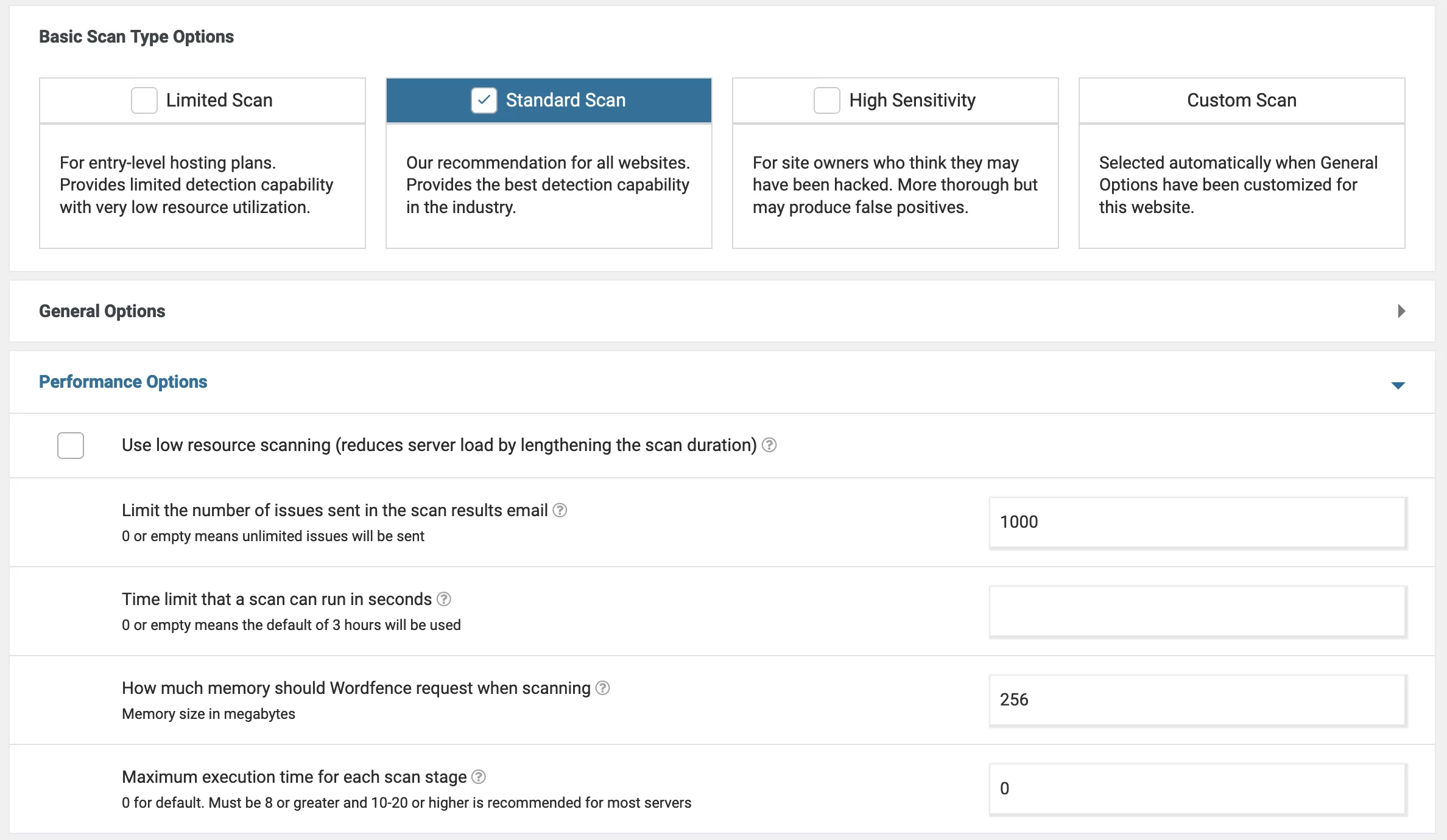
Task: Click the Limited Scan checkbox icon
Action: pos(143,100)
